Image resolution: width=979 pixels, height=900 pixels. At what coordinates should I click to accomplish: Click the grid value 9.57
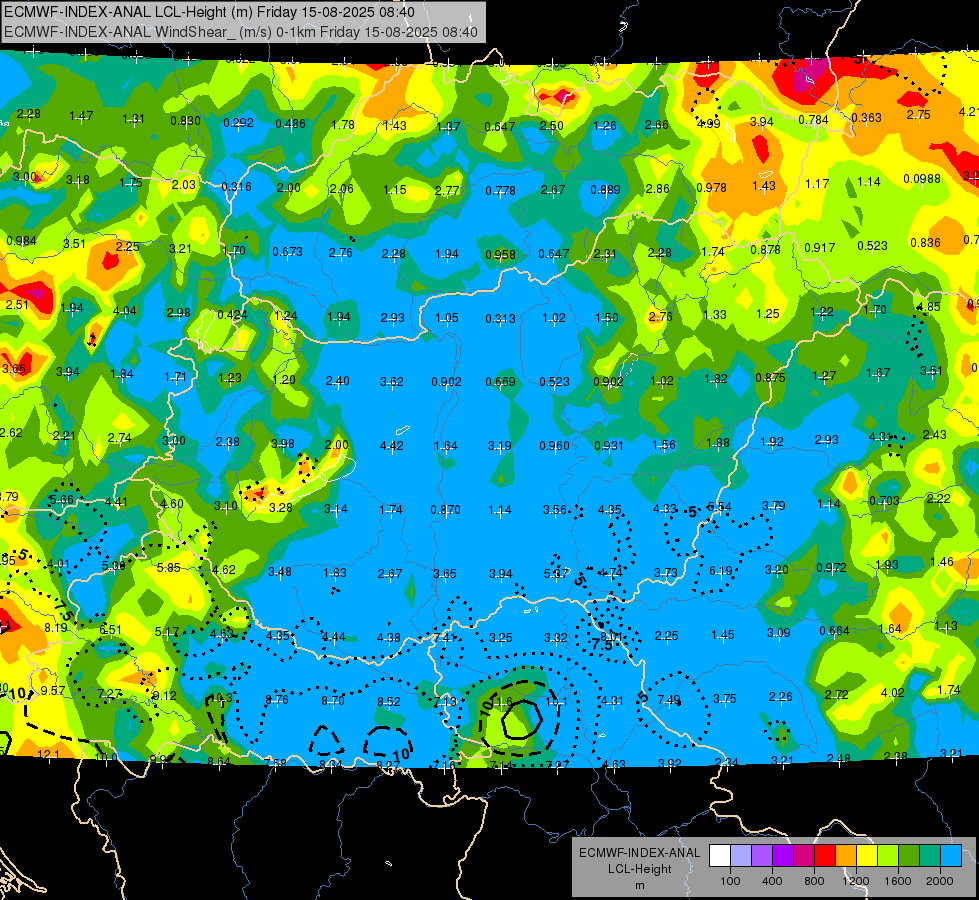(x=52, y=690)
